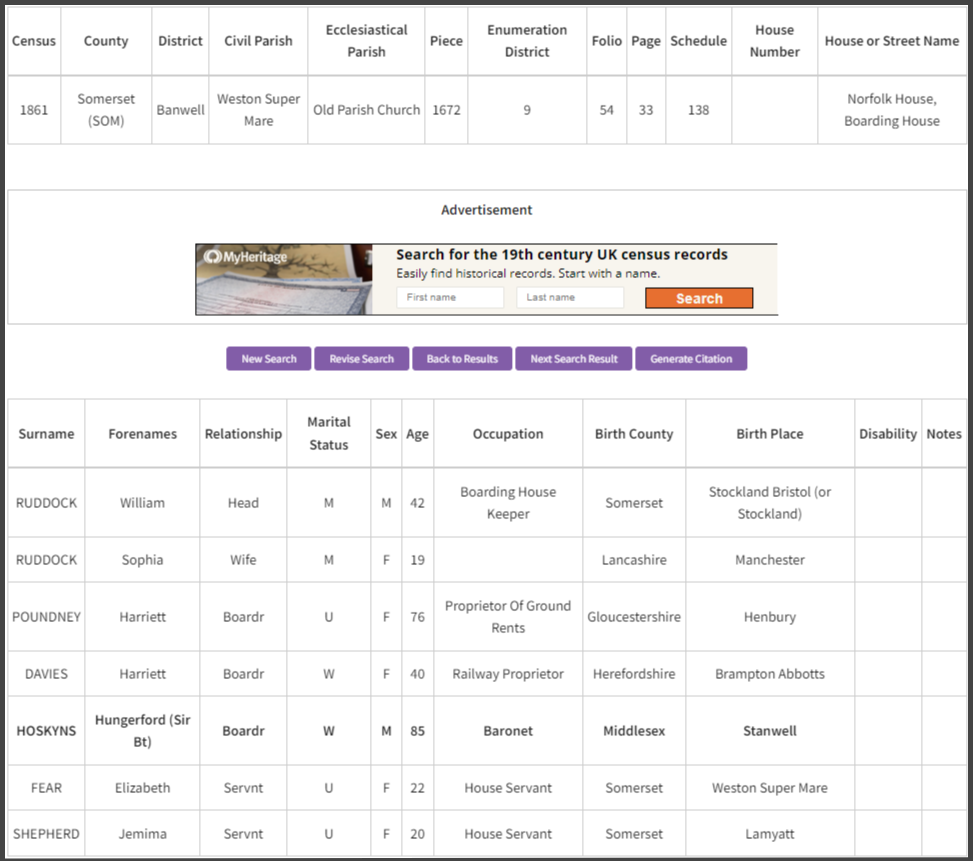Viewport: 973px width, 861px height.
Task: Click Generate Citation button
Action: tap(691, 359)
